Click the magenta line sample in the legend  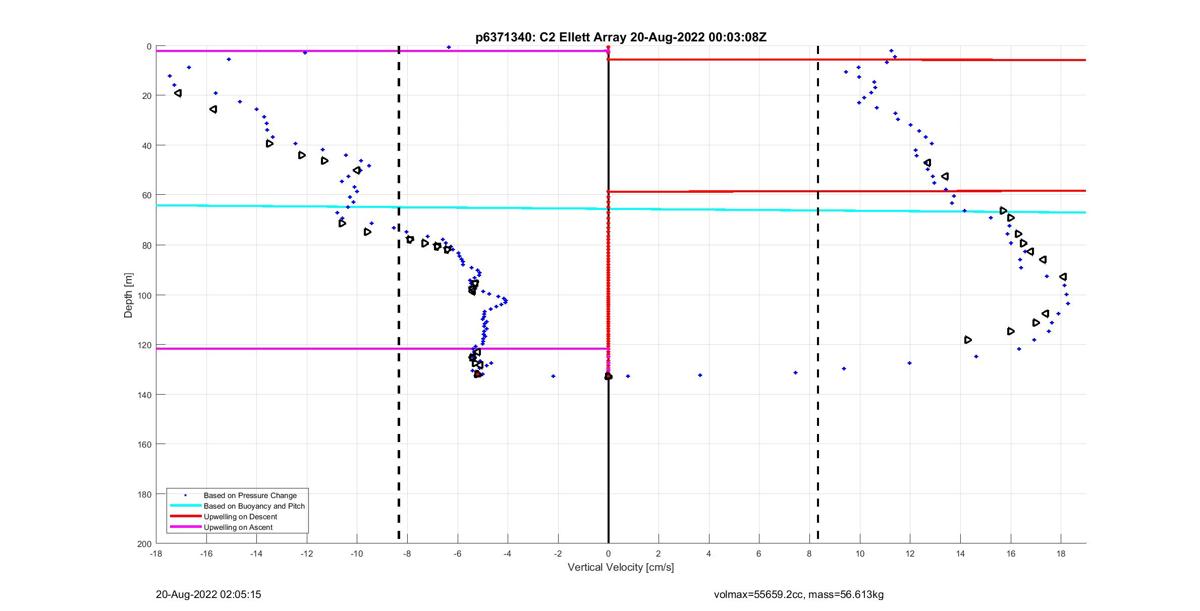click(185, 527)
